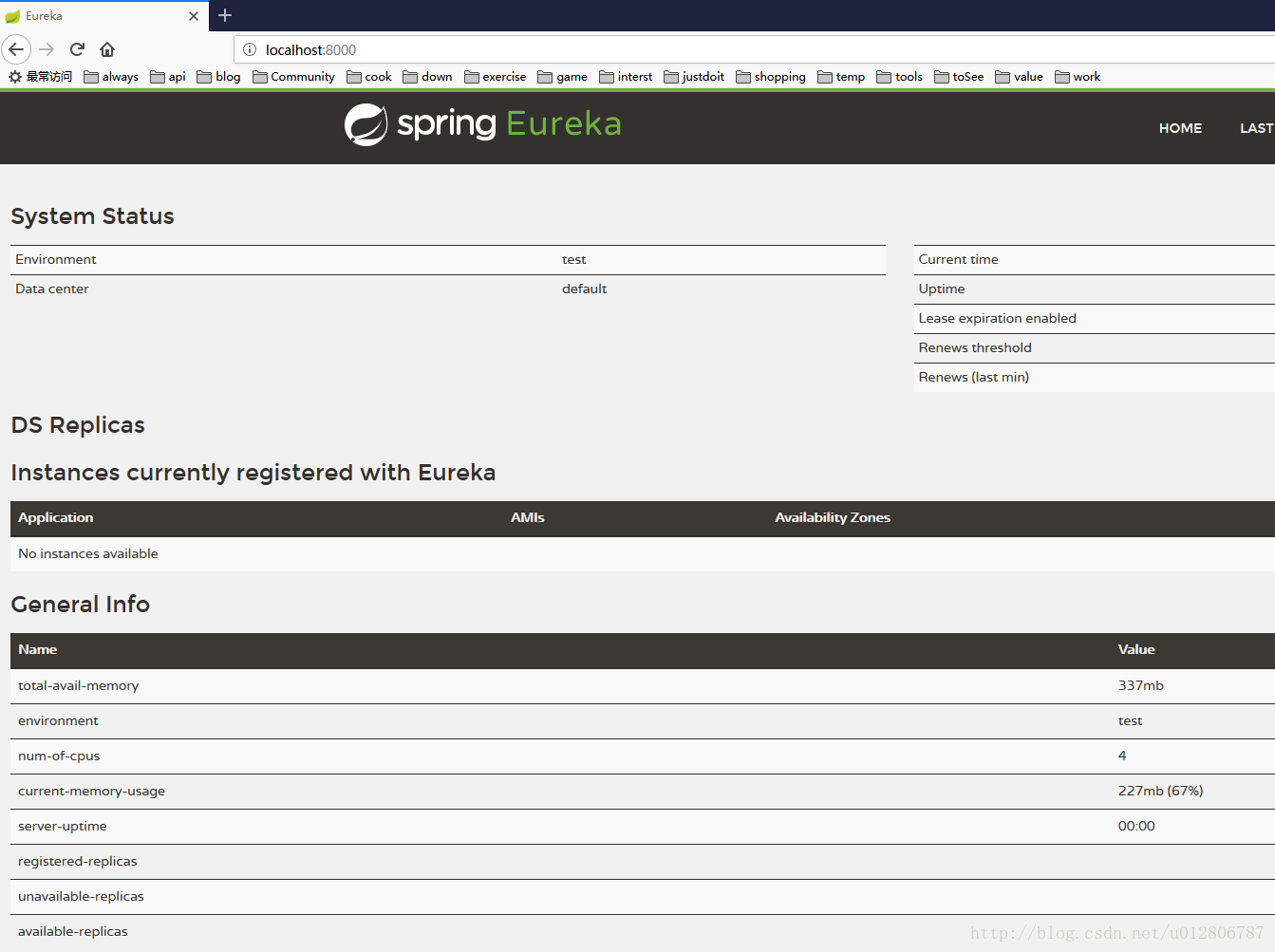Viewport: 1275px width, 952px height.
Task: Open the Community bookmark folder
Action: [293, 77]
